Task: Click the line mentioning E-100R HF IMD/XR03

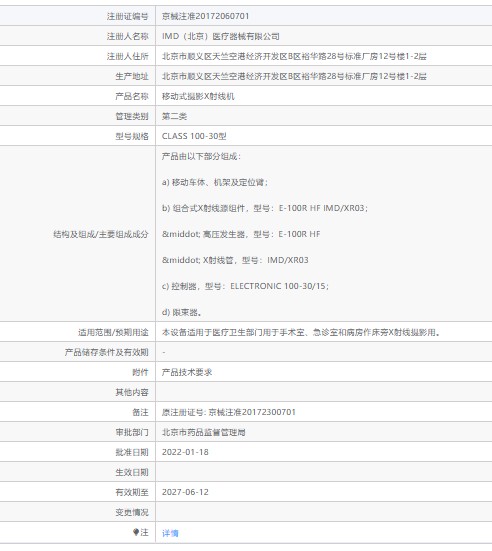Action: pos(265,208)
